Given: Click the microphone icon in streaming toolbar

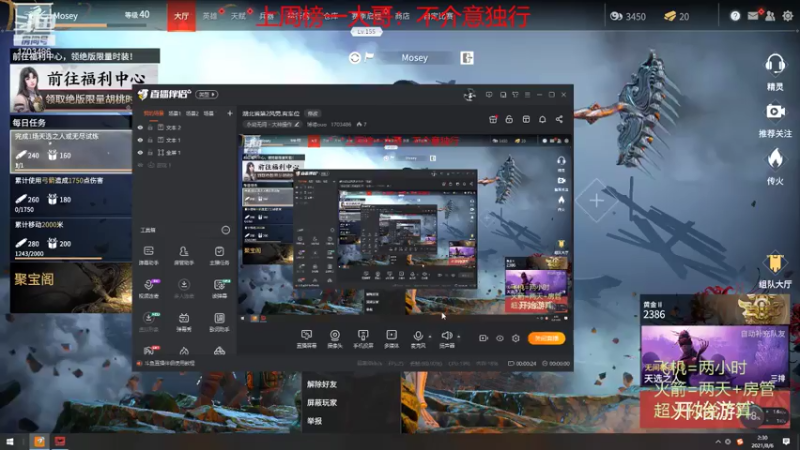Looking at the screenshot, I should (418, 336).
